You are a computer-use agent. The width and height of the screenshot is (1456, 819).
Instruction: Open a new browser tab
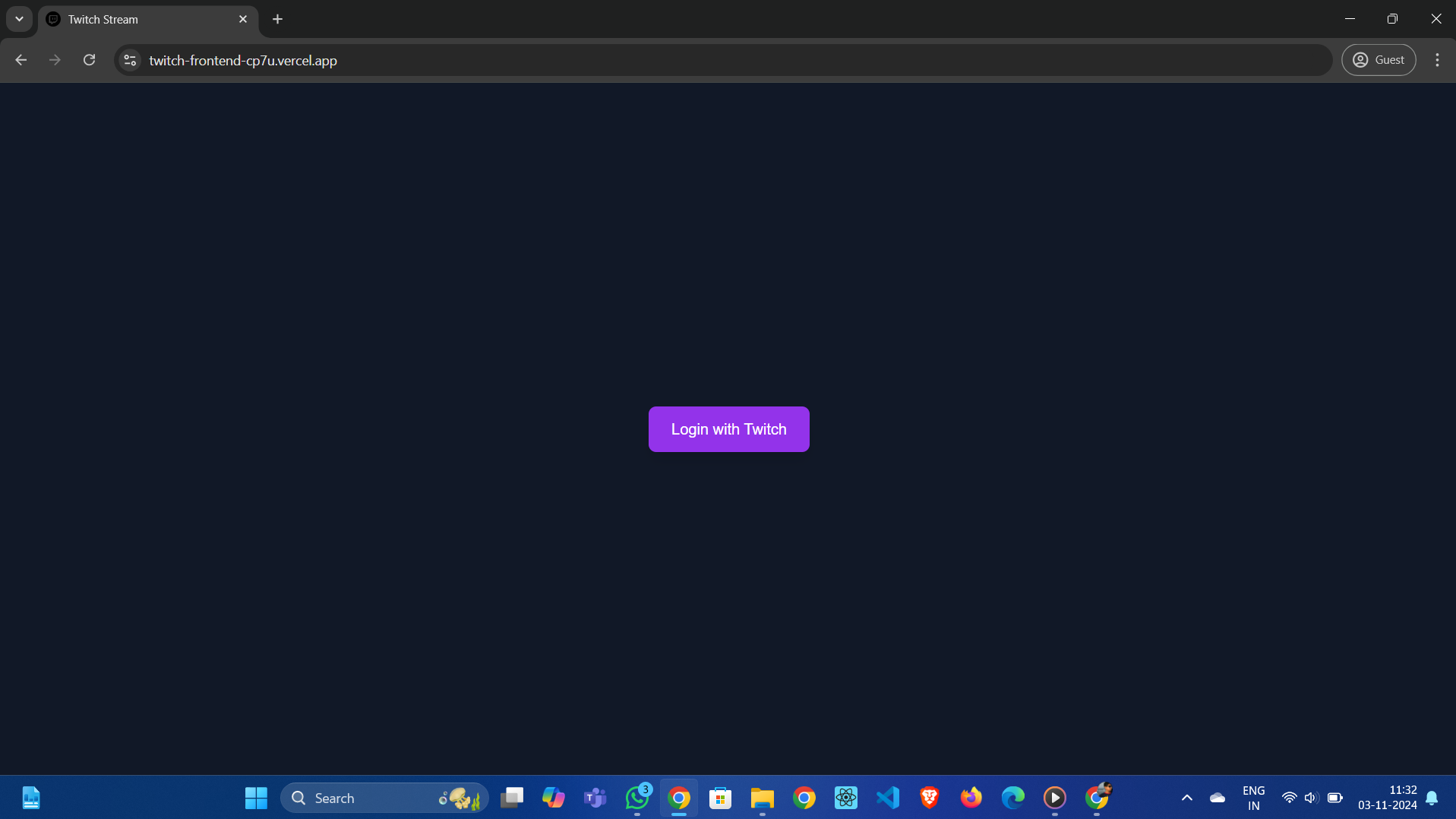pyautogui.click(x=277, y=19)
